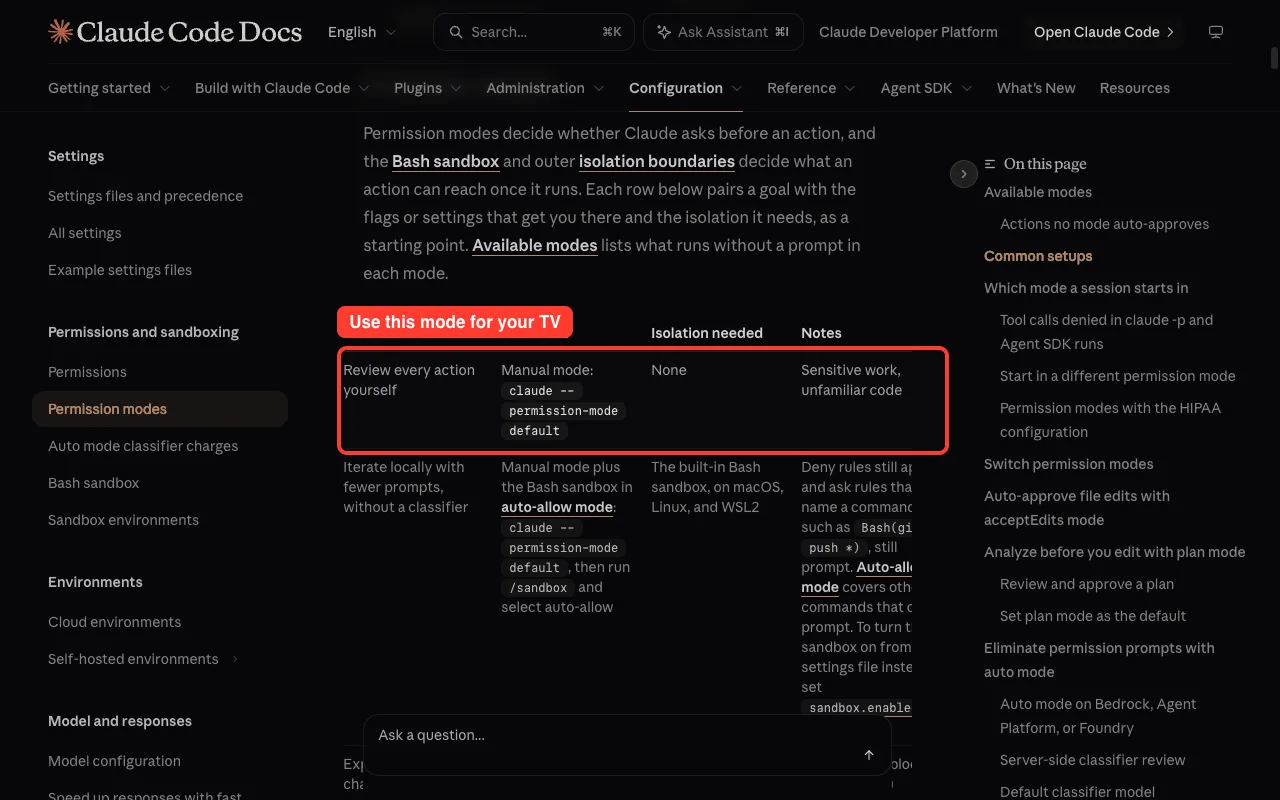Open the English language dropdown
Viewport: 1280px width, 800px height.
[362, 32]
